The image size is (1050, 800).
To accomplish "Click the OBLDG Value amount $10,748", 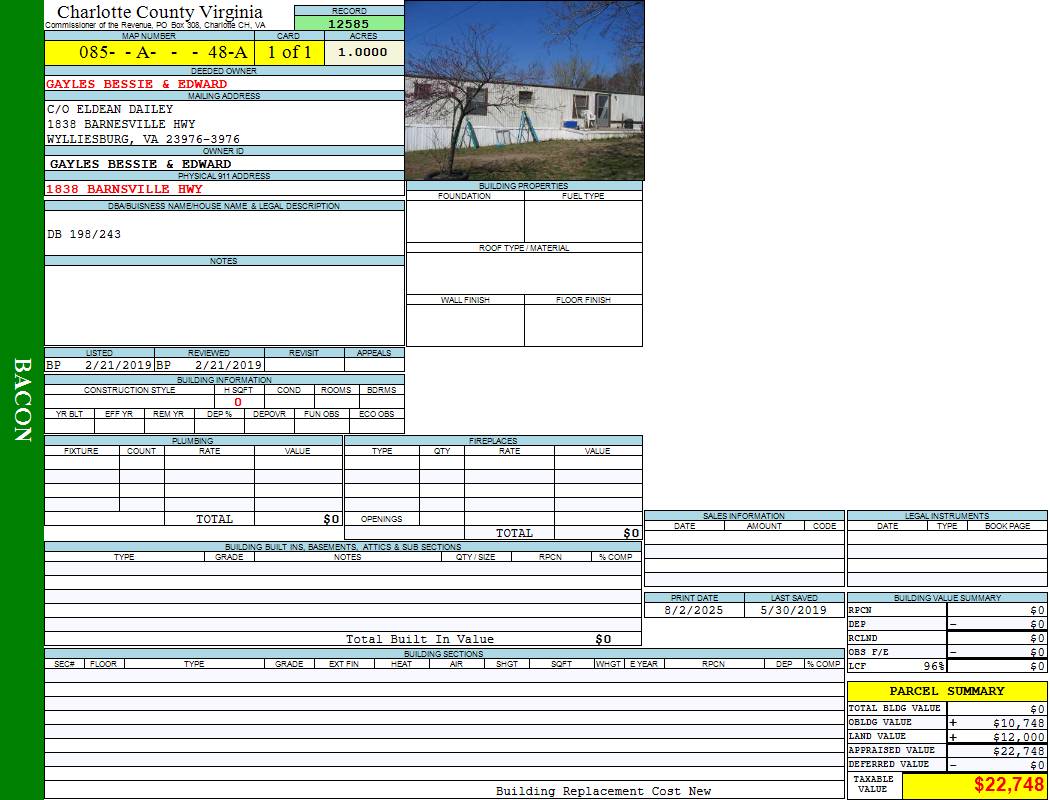I will tap(1018, 722).
